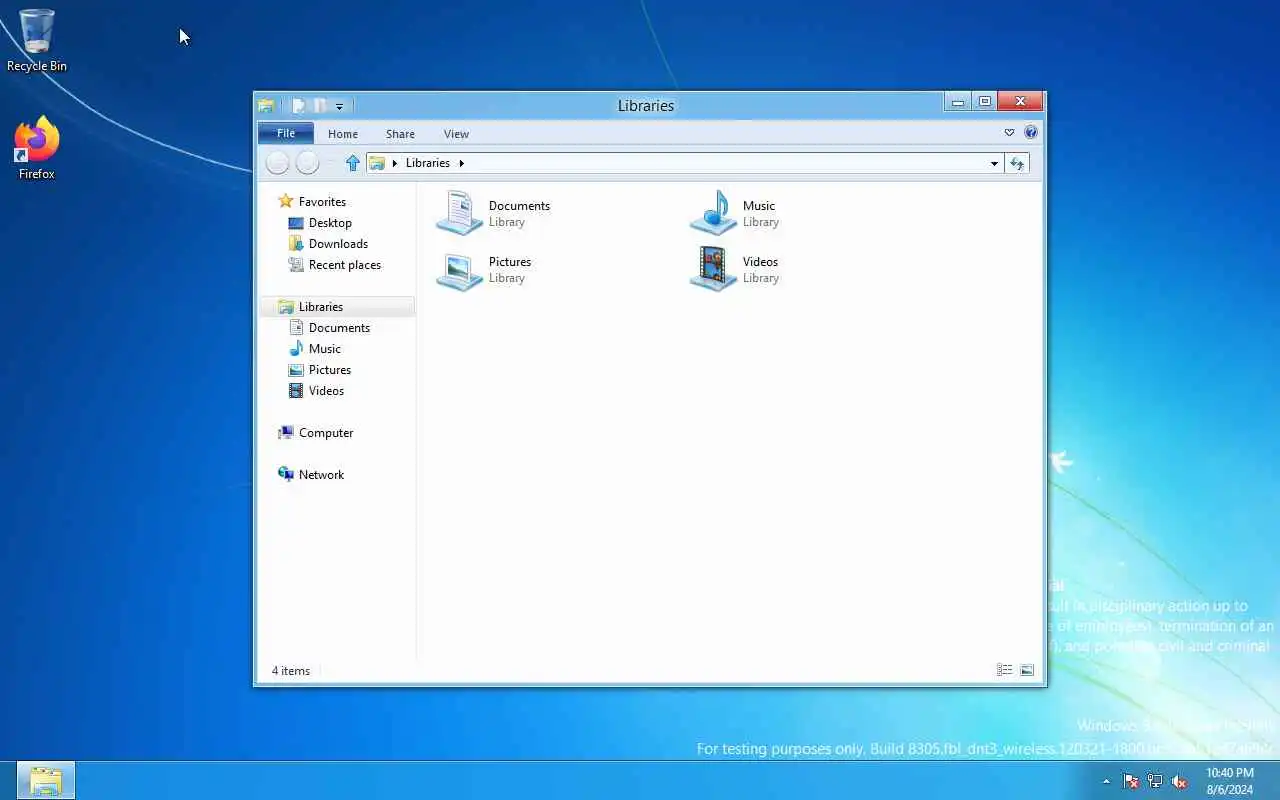1280x800 pixels.
Task: Refresh the Libraries view
Action: click(1017, 163)
